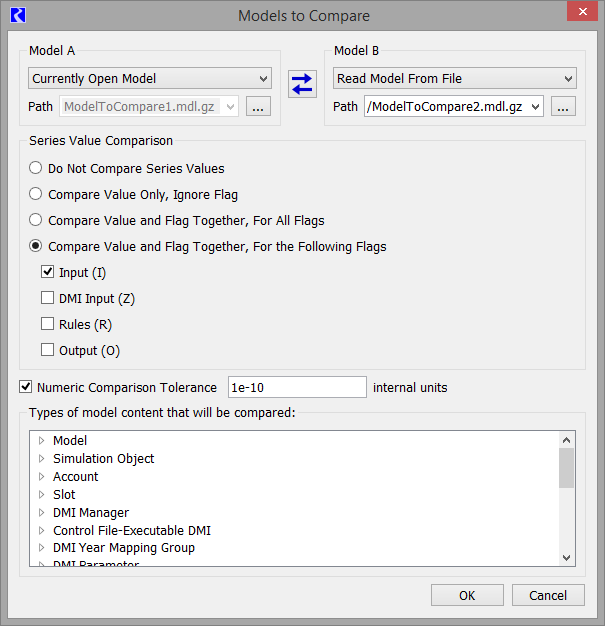605x626 pixels.
Task: Open Model A source dropdown
Action: [x=149, y=78]
